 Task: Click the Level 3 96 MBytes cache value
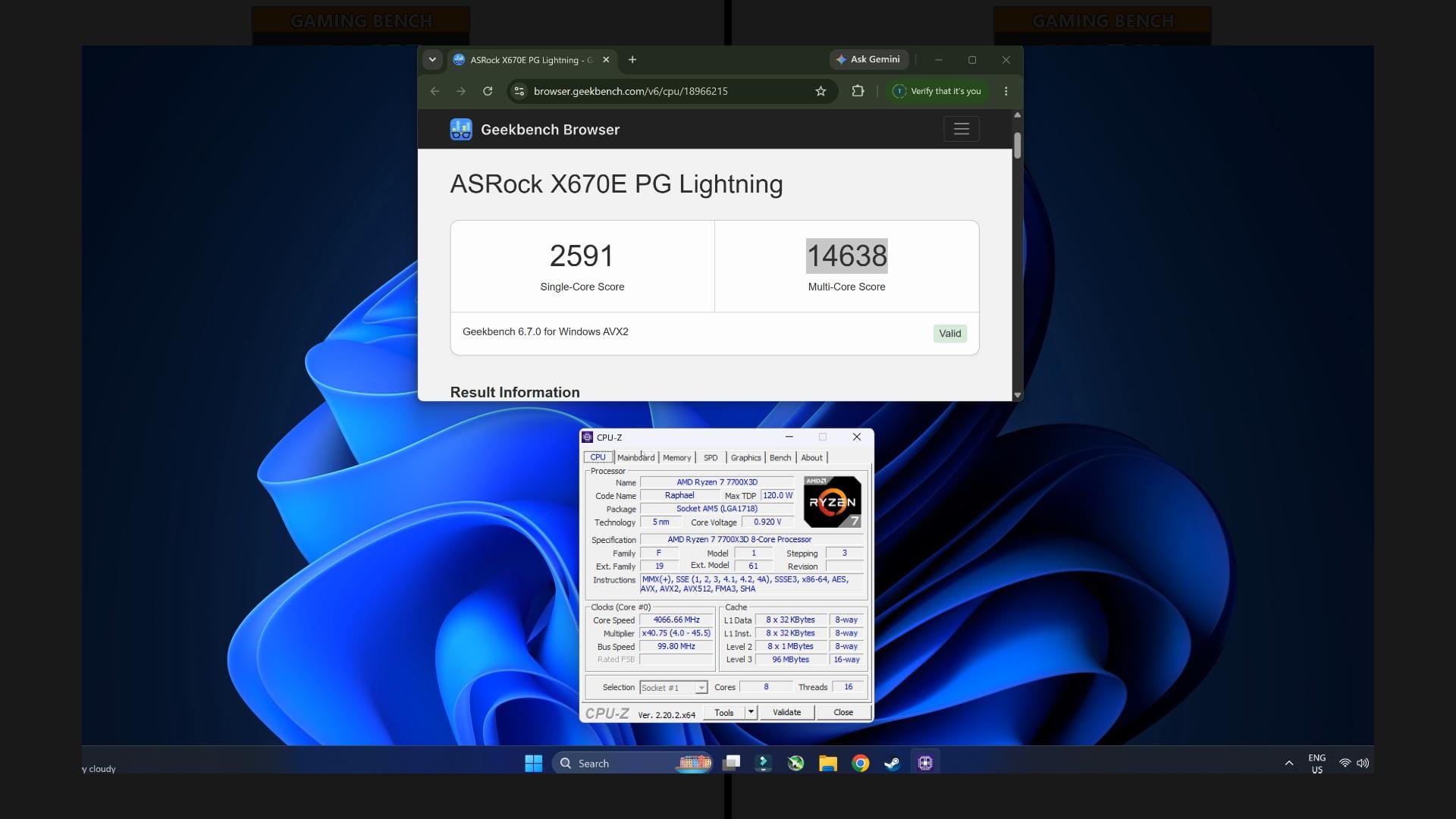(790, 660)
